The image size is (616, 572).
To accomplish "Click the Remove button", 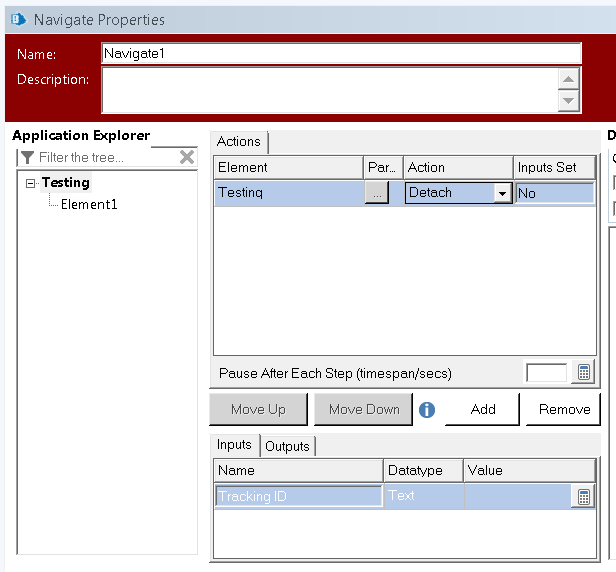I will (x=564, y=409).
